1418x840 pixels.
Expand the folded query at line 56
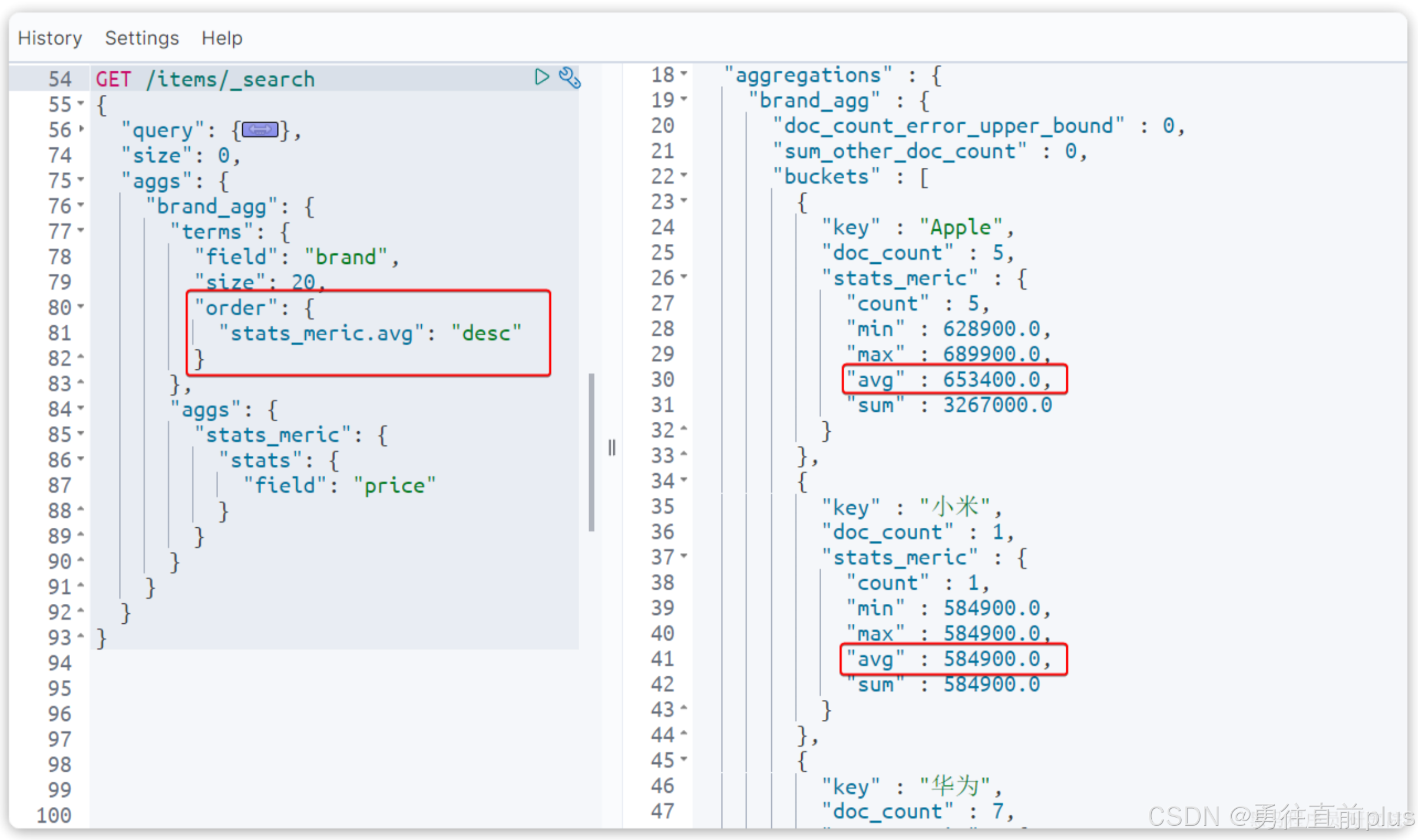(x=81, y=128)
